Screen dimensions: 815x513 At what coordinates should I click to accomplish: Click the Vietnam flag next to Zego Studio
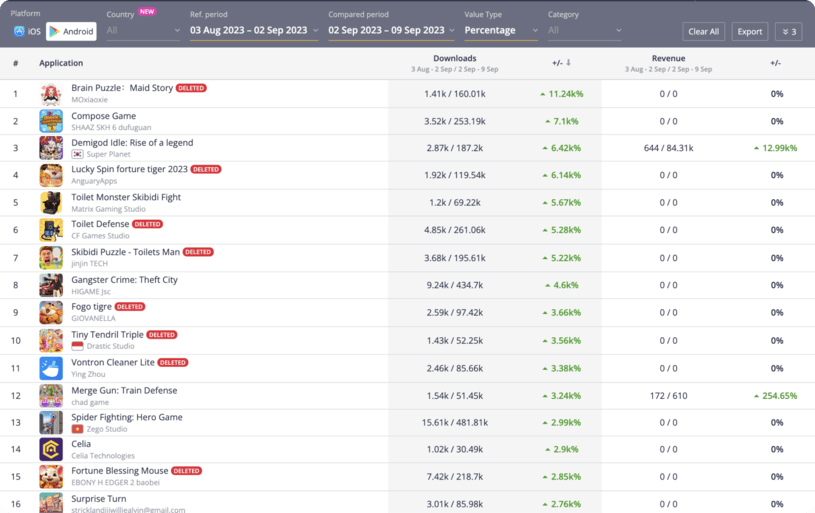pyautogui.click(x=77, y=429)
